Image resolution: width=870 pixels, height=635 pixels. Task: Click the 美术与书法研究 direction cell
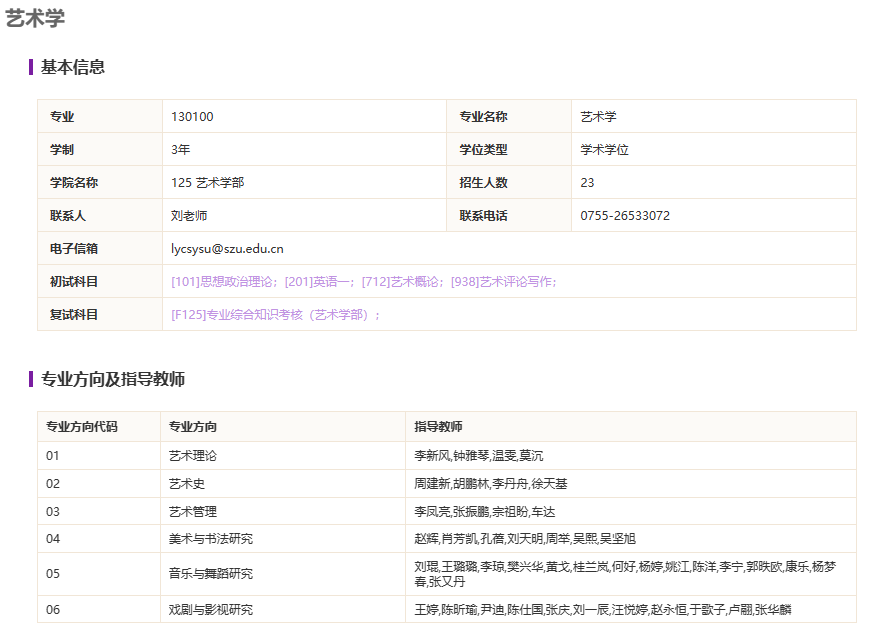coord(210,539)
